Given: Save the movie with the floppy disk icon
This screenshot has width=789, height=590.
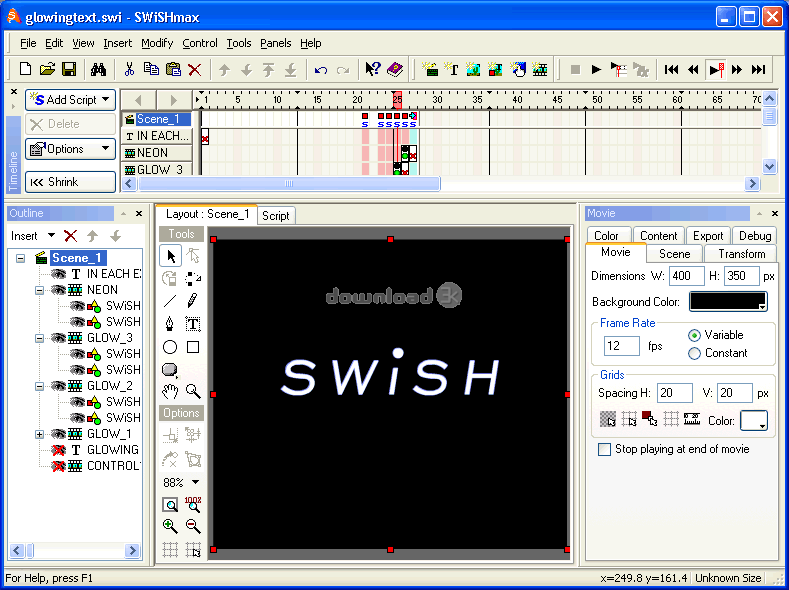Looking at the screenshot, I should pyautogui.click(x=69, y=69).
